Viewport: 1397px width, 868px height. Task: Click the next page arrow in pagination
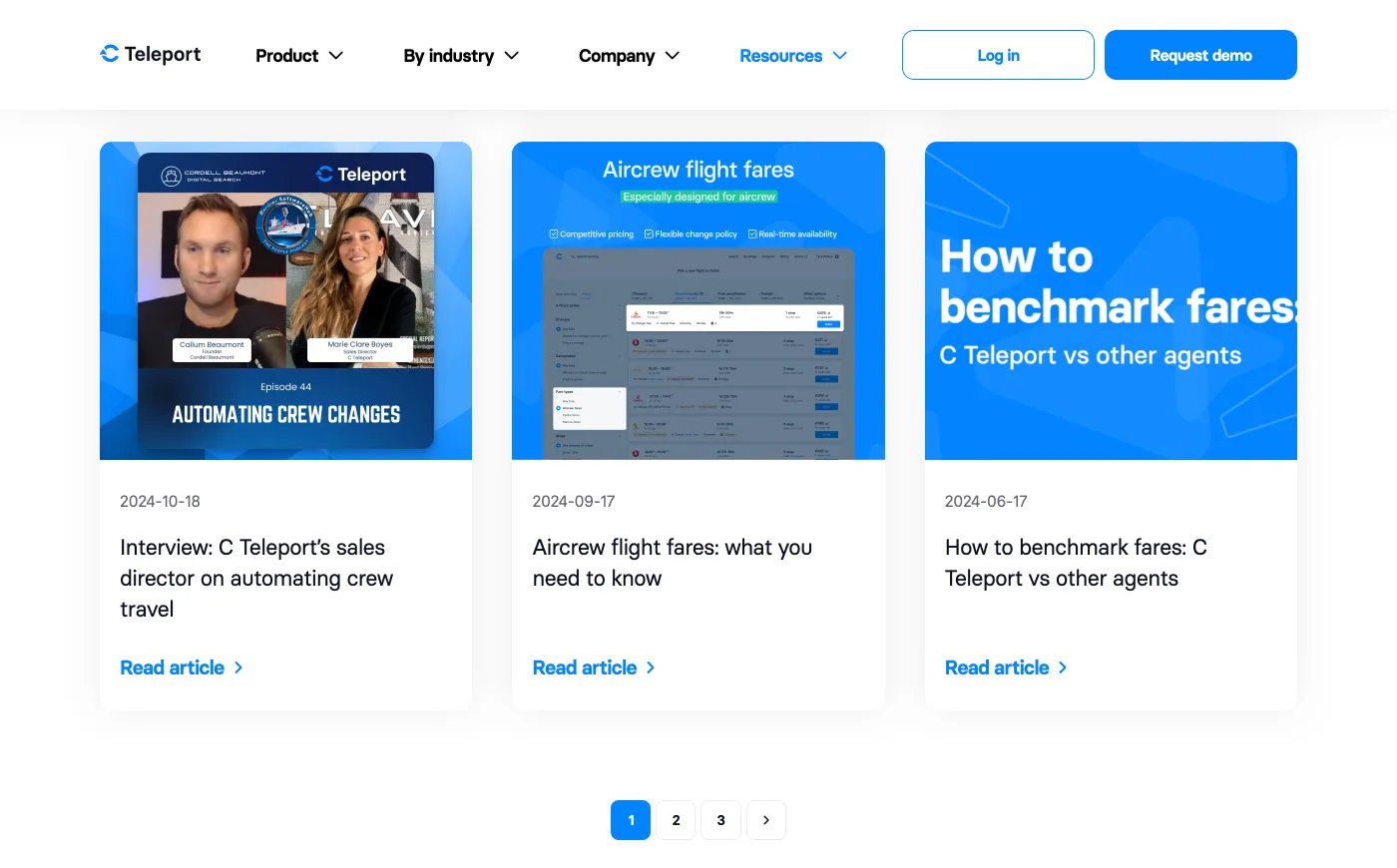click(x=766, y=820)
